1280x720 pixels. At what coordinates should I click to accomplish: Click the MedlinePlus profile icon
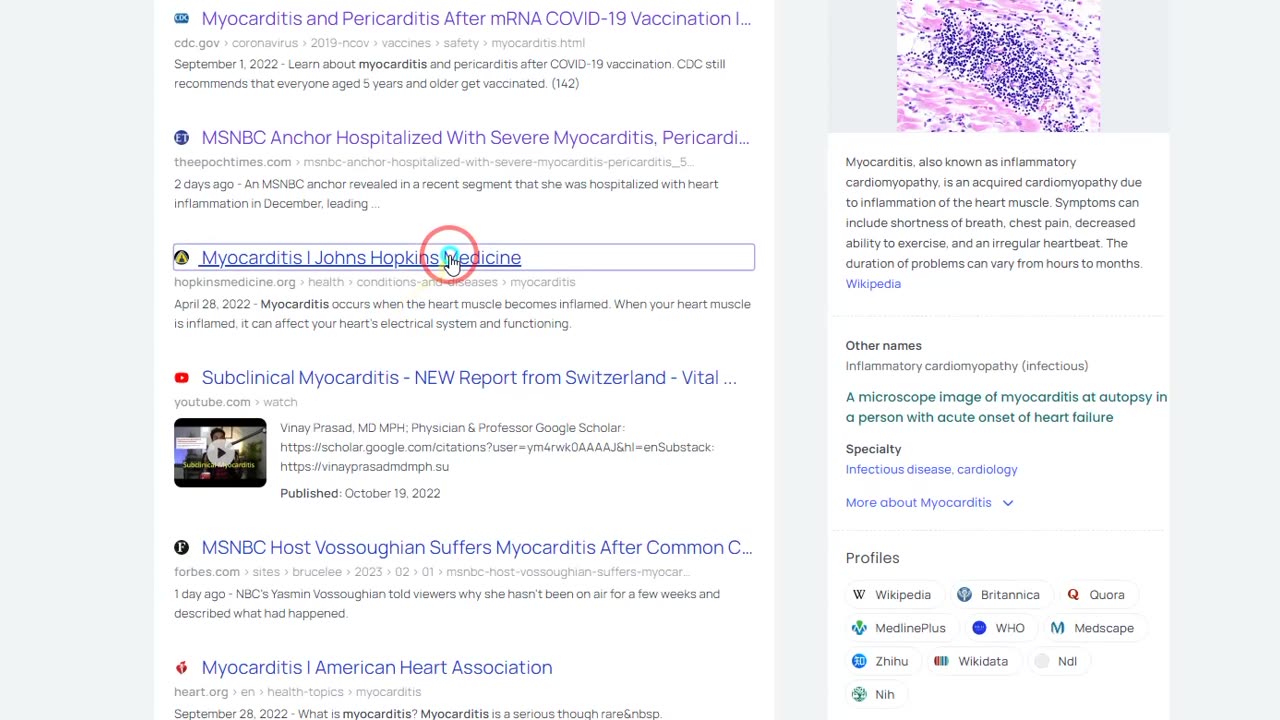pos(859,628)
